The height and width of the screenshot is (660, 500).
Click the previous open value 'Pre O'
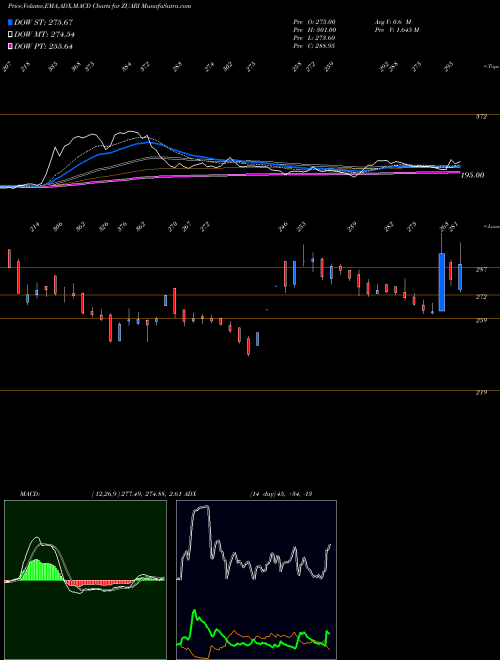314,22
